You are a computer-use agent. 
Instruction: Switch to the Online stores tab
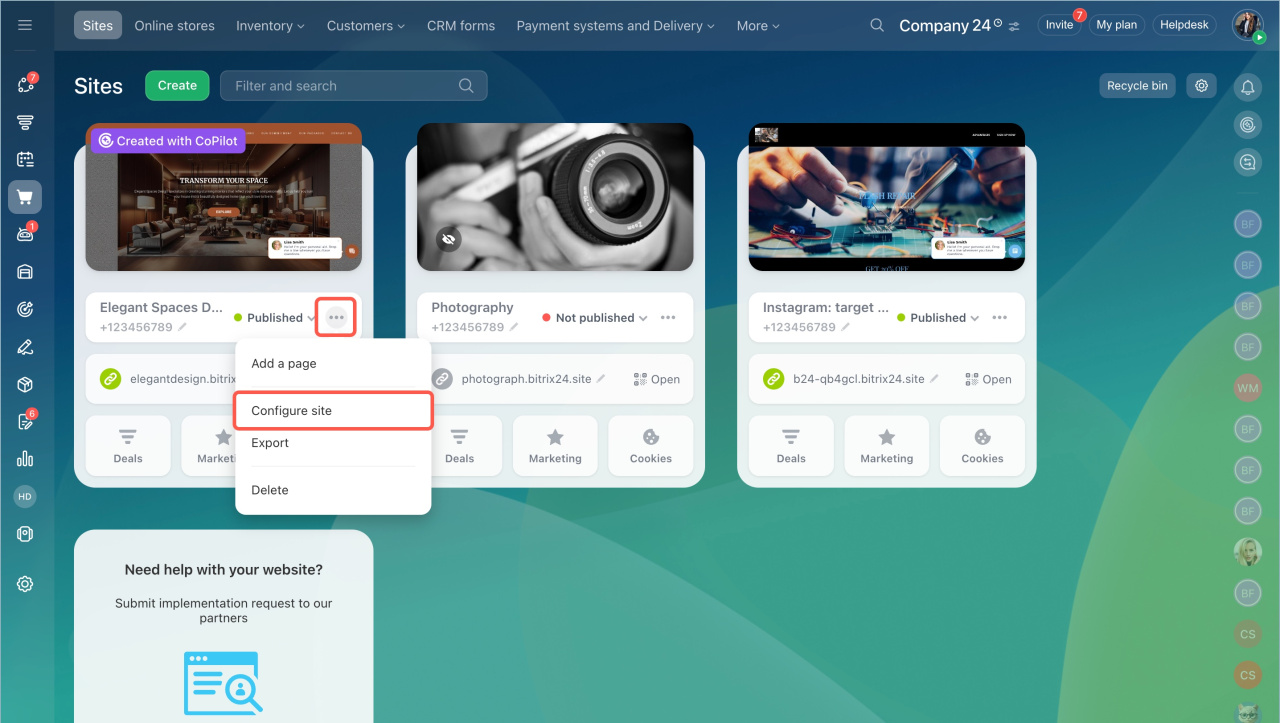click(174, 26)
